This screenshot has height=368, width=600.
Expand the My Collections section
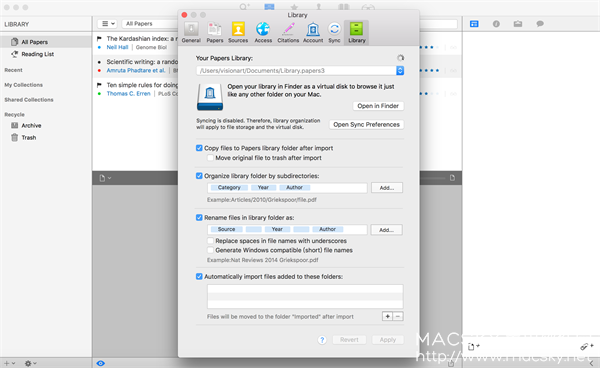[23, 85]
